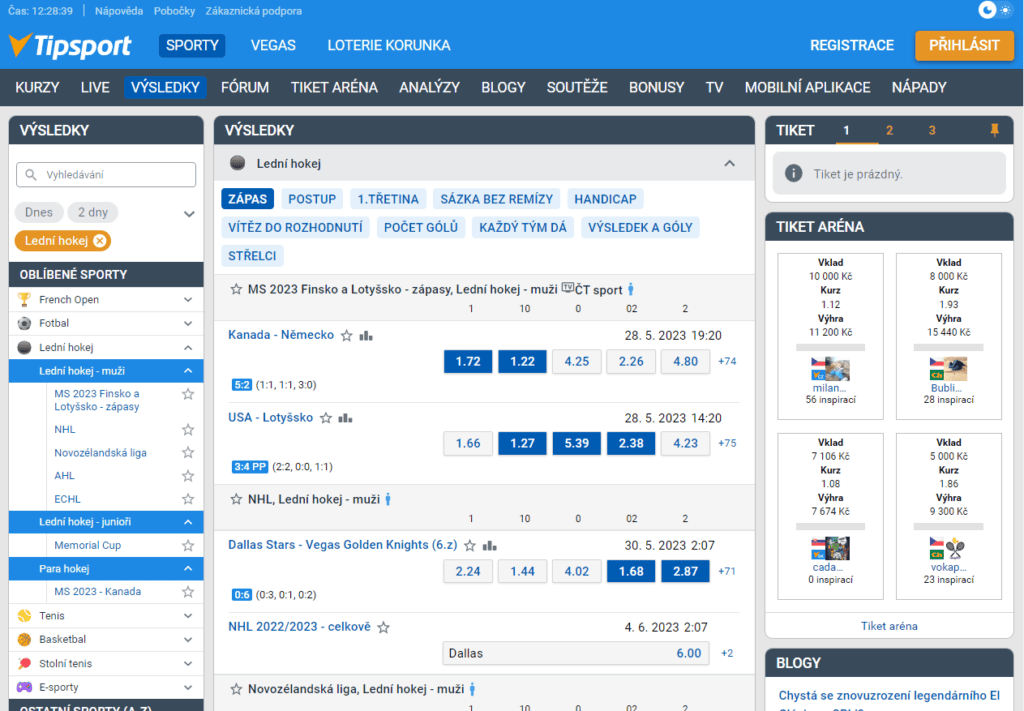Click the search magnifier icon
The height and width of the screenshot is (711, 1024).
31,175
